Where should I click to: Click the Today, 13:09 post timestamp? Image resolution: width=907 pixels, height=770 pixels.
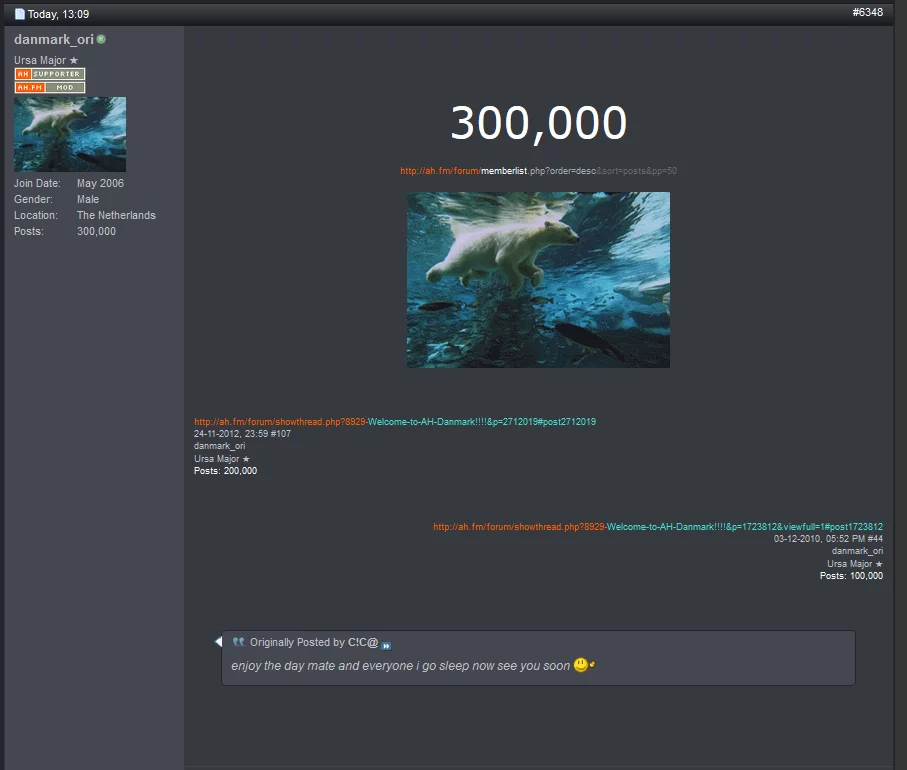(59, 14)
